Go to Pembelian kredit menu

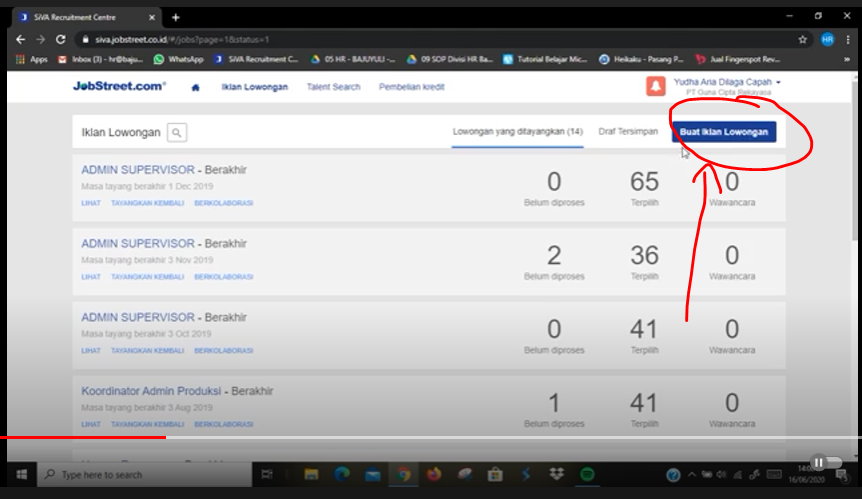click(x=411, y=87)
